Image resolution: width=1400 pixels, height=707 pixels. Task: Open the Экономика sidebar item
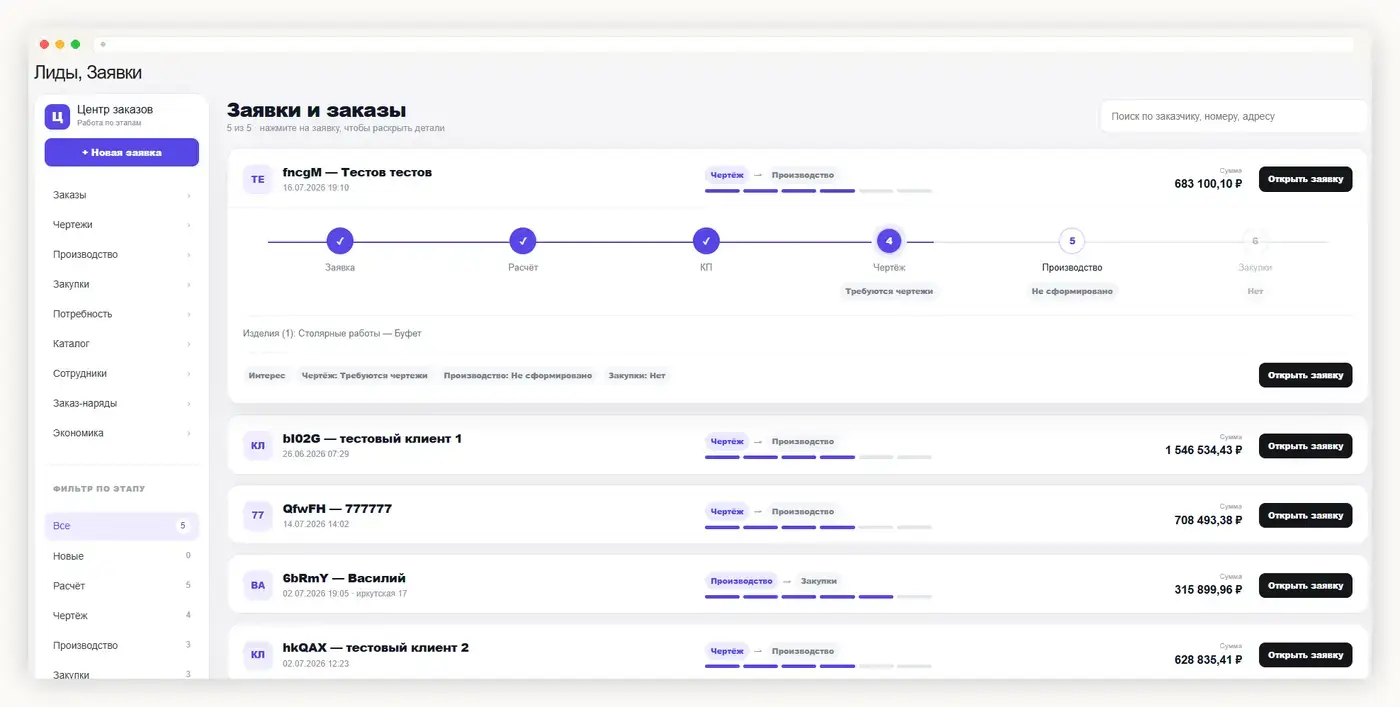tap(122, 433)
